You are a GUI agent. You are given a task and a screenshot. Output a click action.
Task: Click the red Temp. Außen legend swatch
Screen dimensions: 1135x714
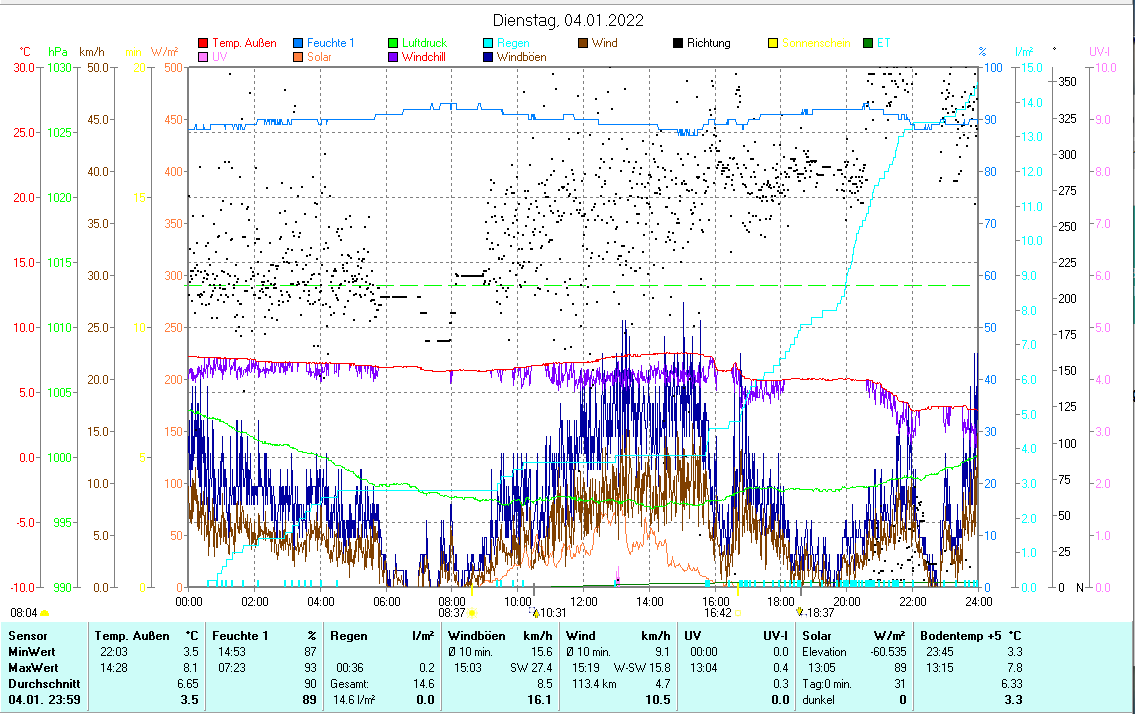tap(204, 44)
